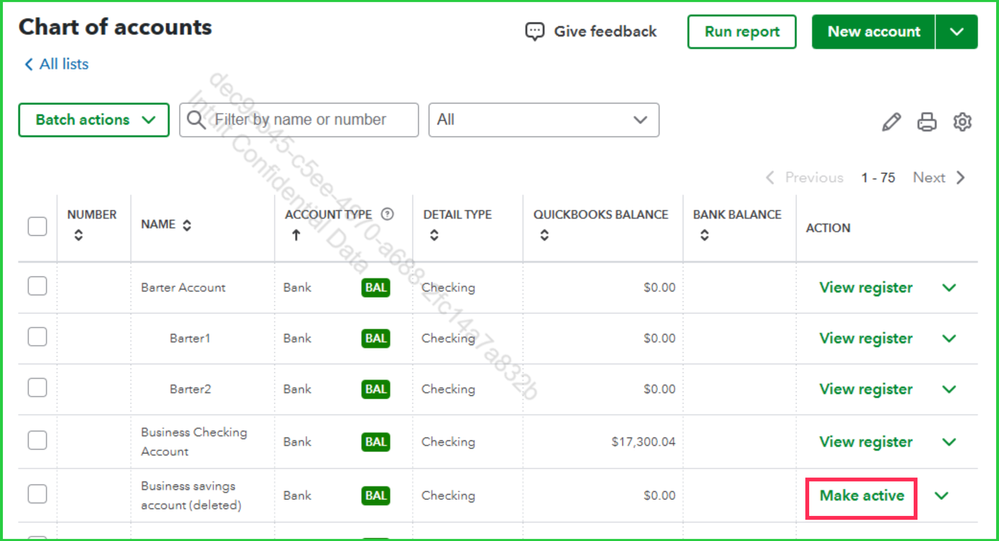Click the Give feedback speech bubble icon

coord(535,32)
